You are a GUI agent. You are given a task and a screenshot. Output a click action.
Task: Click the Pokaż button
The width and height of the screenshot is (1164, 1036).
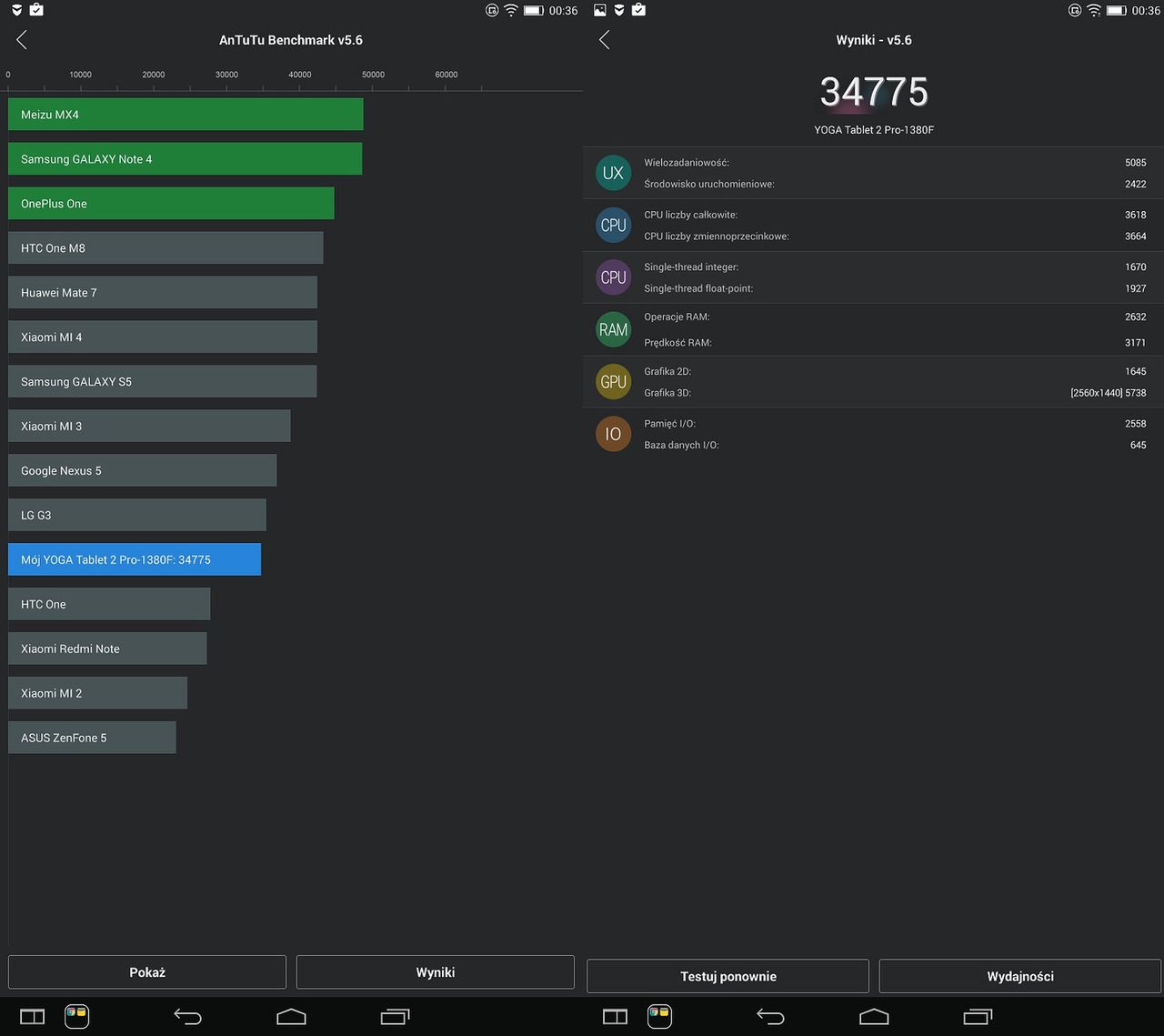pos(147,972)
